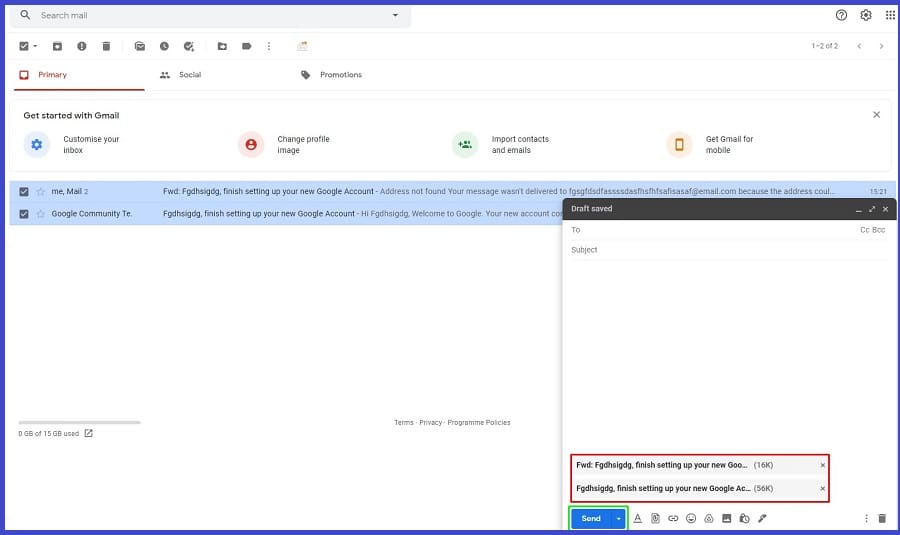Viewport: 900px width, 535px height.
Task: Open Import contacts and emails
Action: (501, 145)
